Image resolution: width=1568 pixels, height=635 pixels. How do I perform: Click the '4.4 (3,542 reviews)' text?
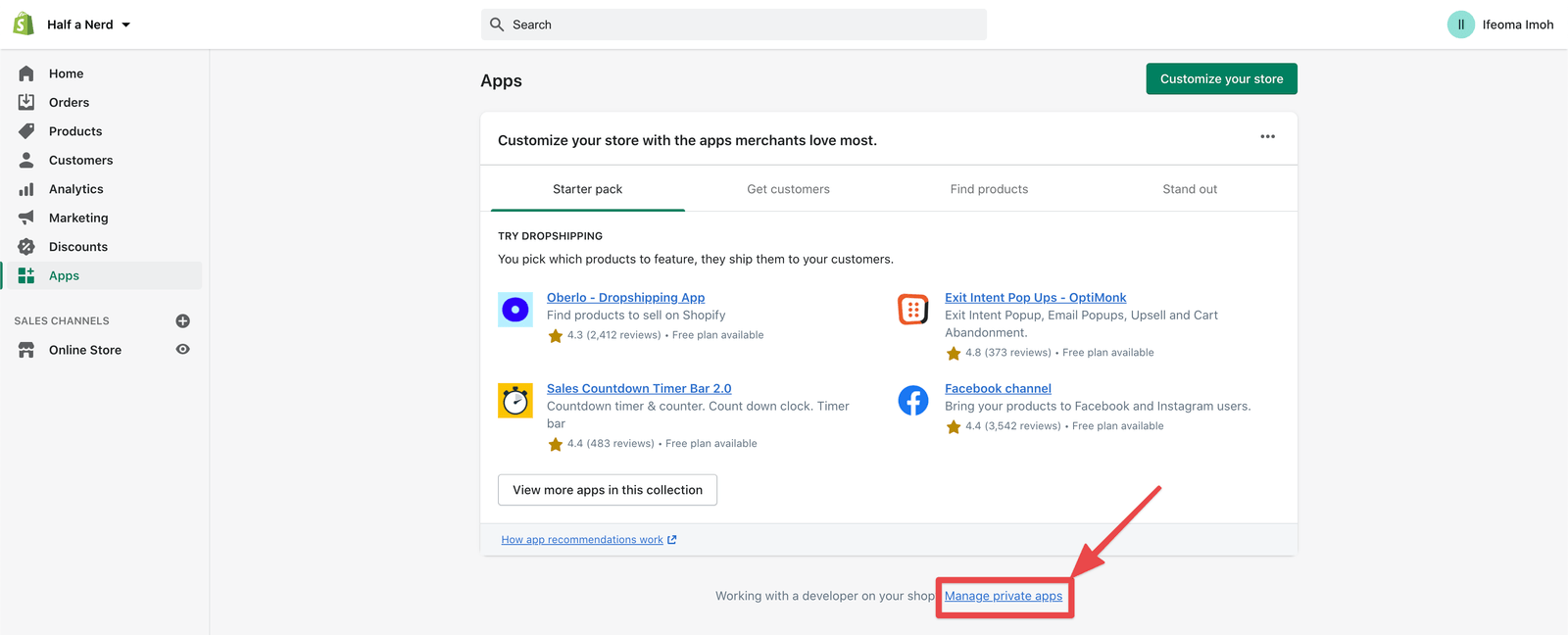pos(1013,426)
